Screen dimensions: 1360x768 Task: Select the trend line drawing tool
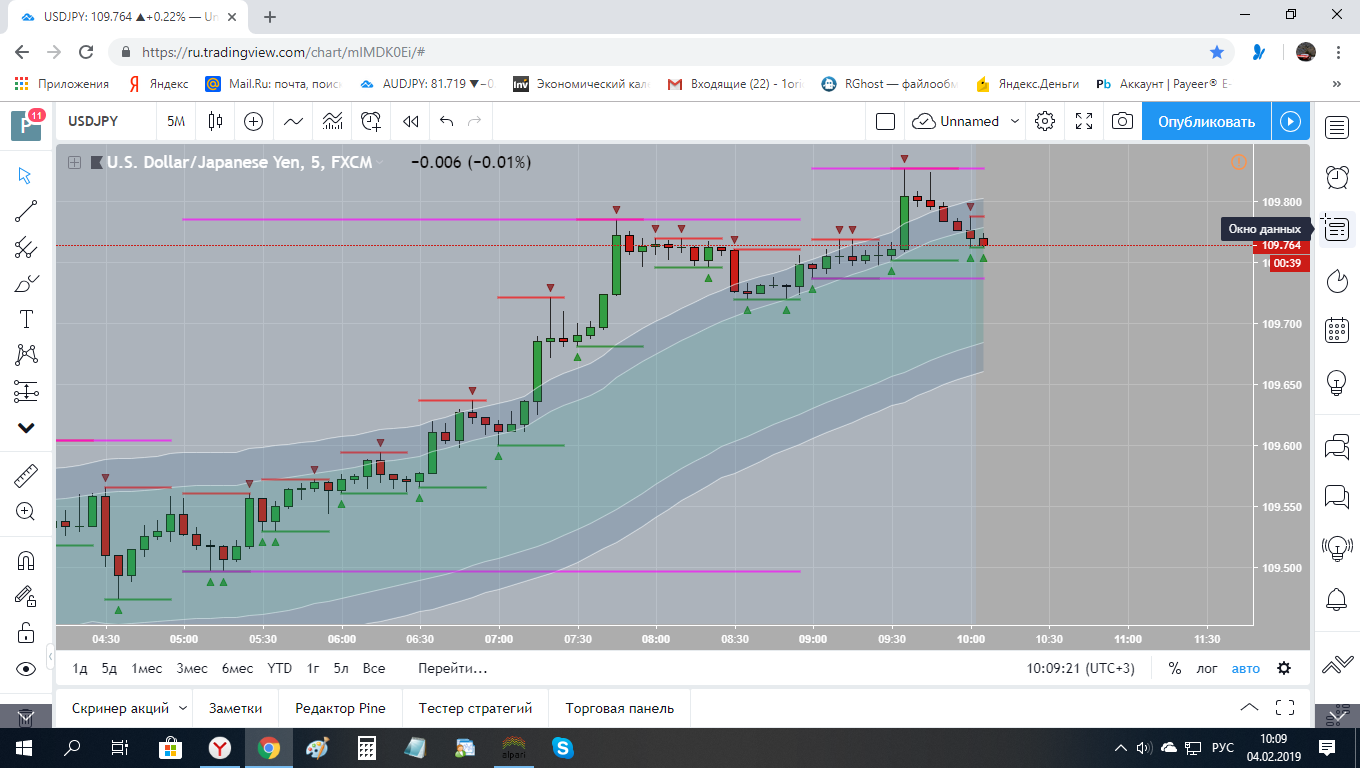[26, 211]
